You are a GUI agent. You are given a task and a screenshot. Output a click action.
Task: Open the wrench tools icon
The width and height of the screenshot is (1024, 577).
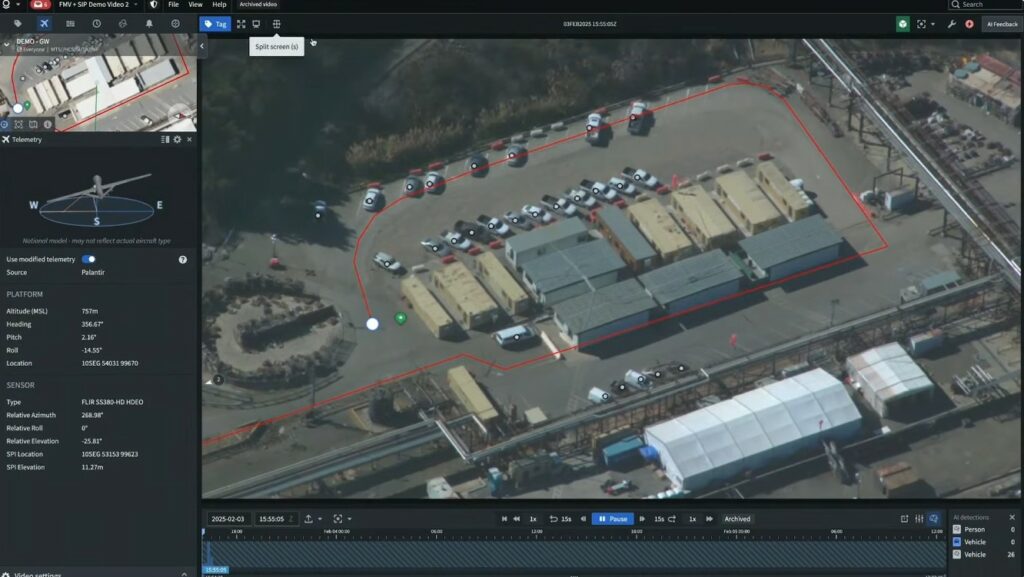coord(952,23)
